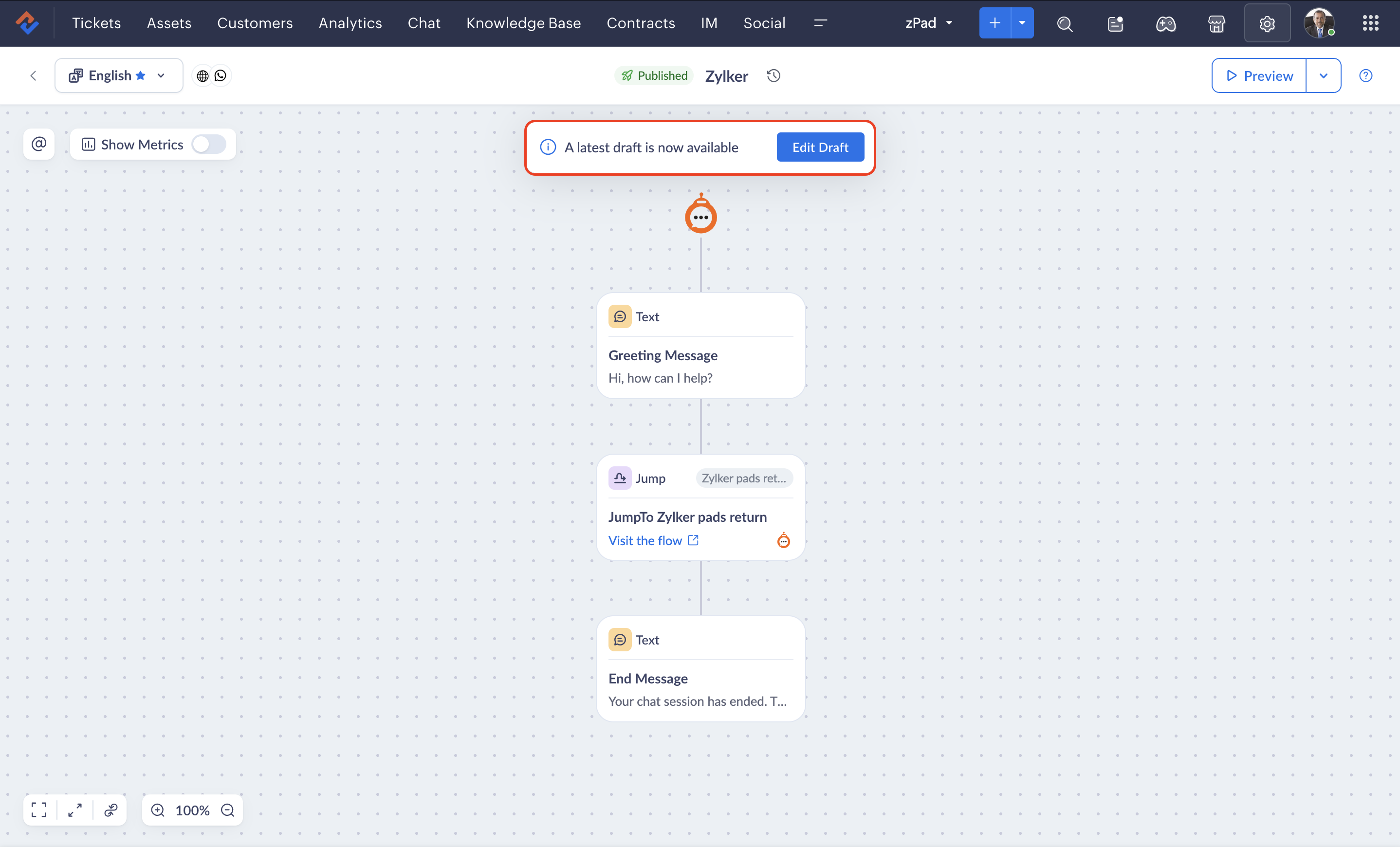Toggle the Show Metrics switch
The width and height of the screenshot is (1400, 847).
tap(208, 144)
